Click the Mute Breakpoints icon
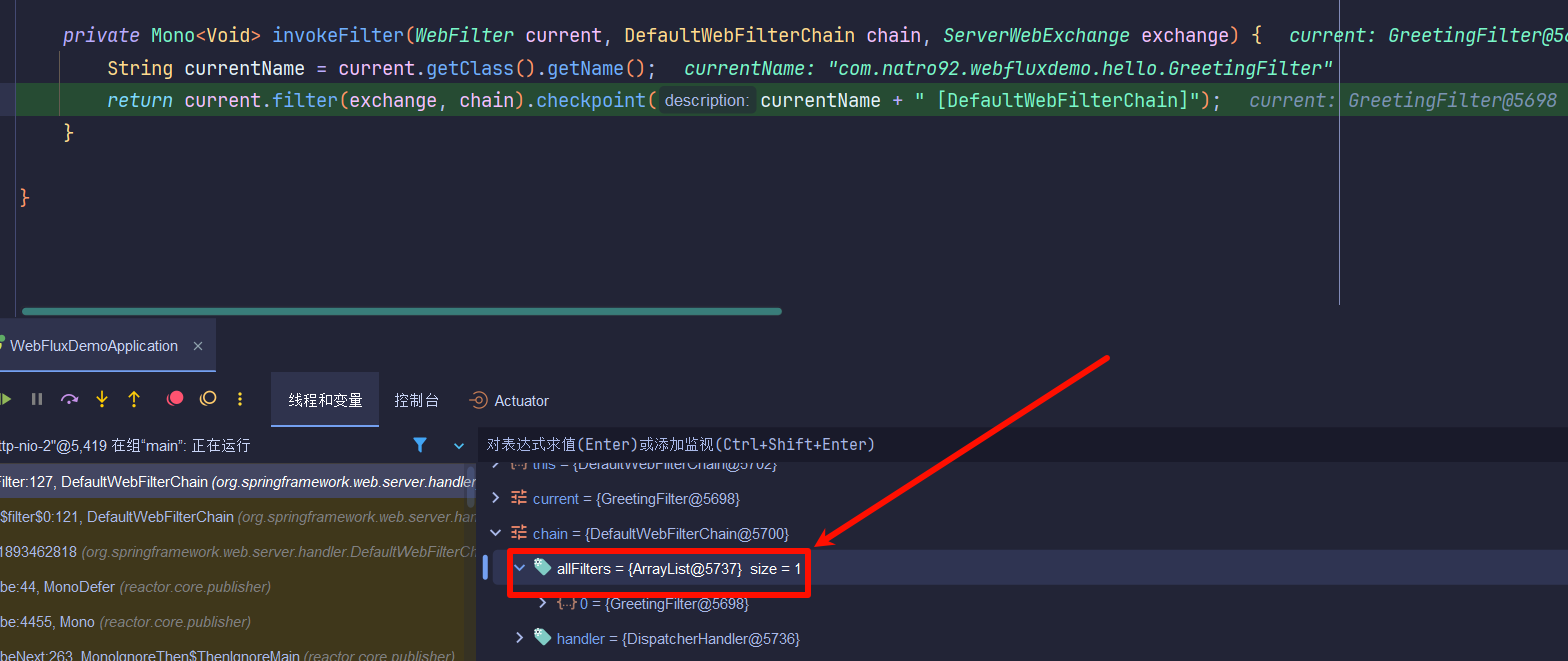This screenshot has height=661, width=1568. 208,398
